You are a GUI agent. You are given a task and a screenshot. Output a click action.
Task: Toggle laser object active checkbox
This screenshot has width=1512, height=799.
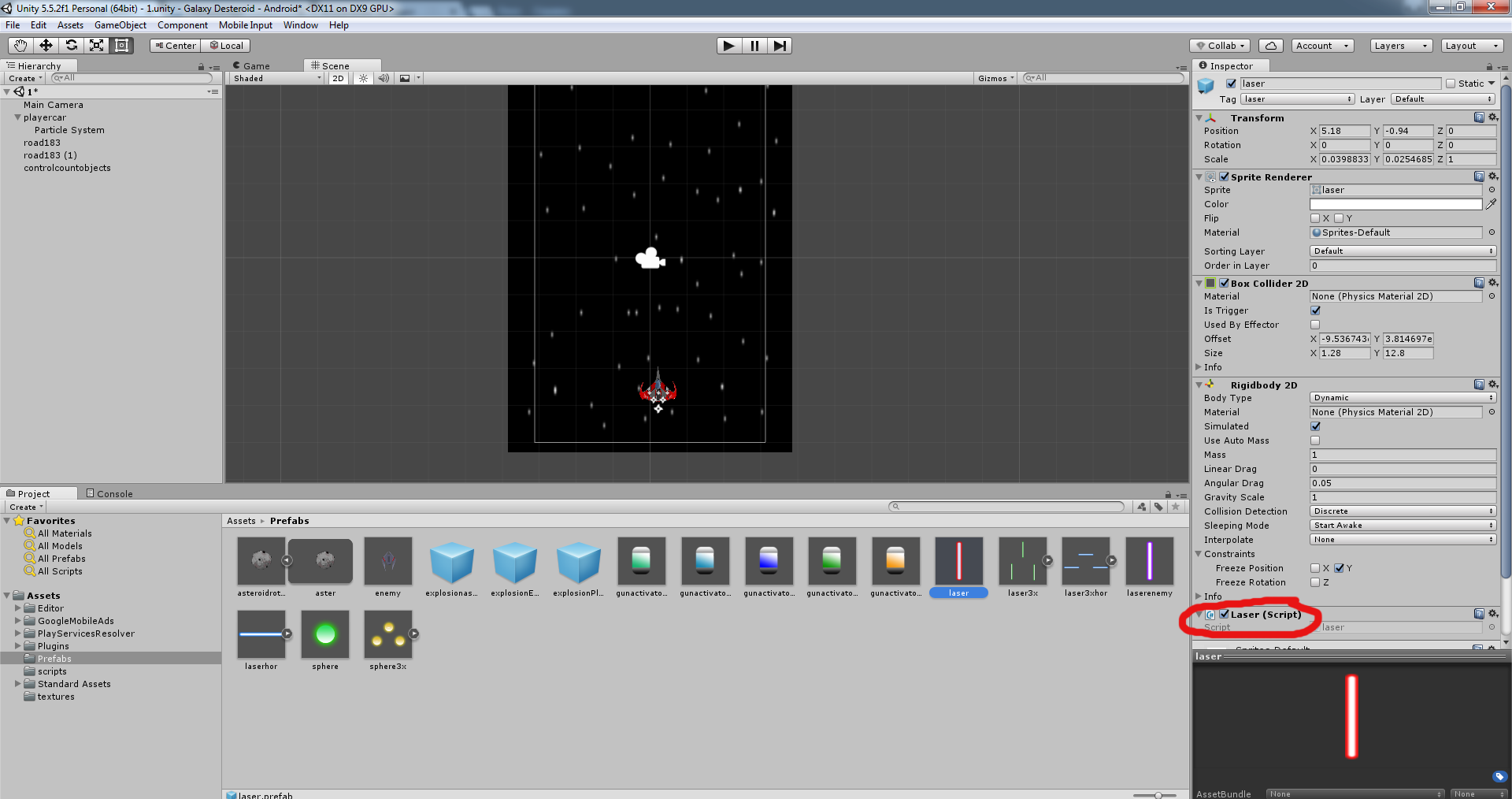click(1231, 84)
